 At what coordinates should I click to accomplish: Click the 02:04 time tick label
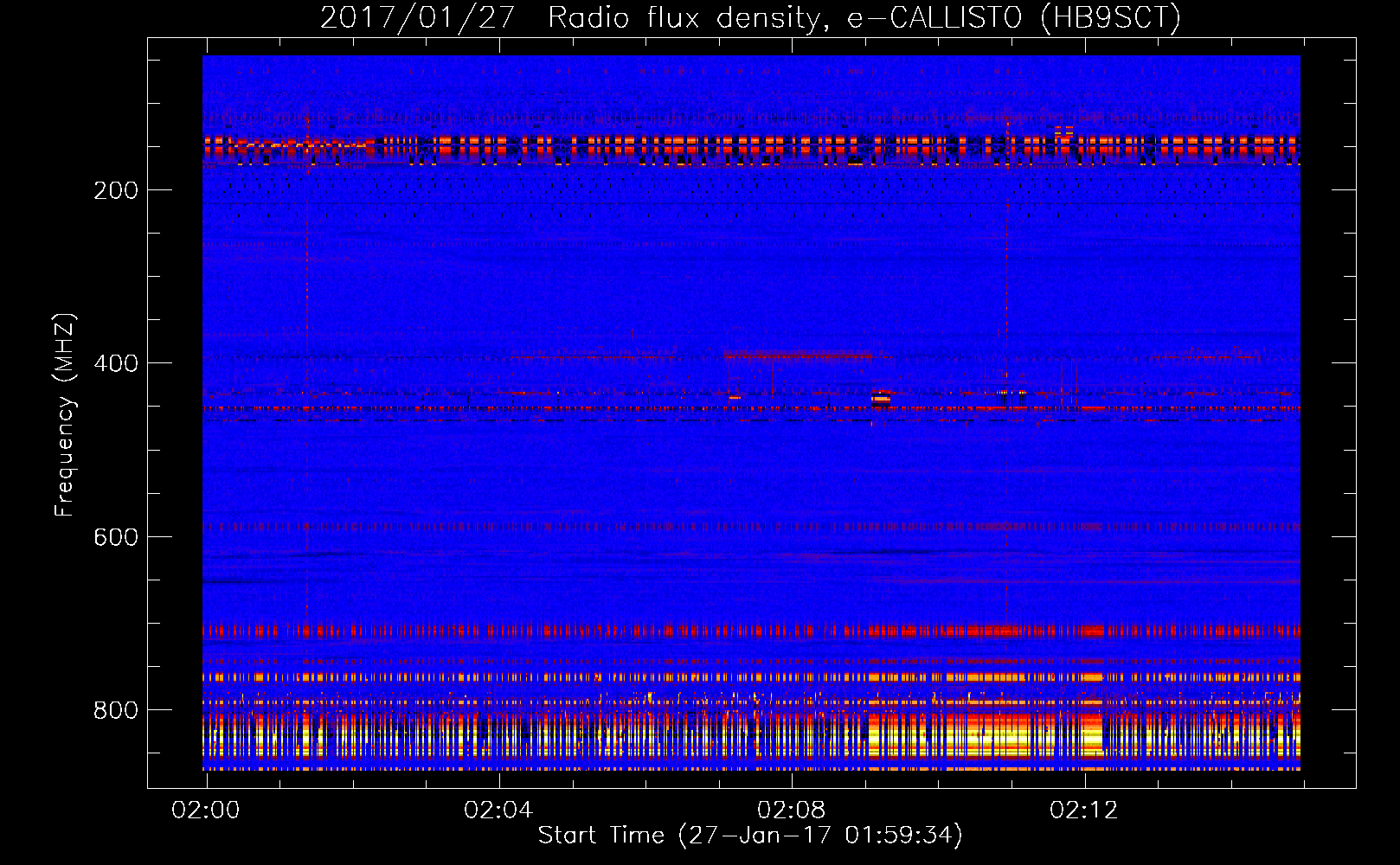[498, 811]
